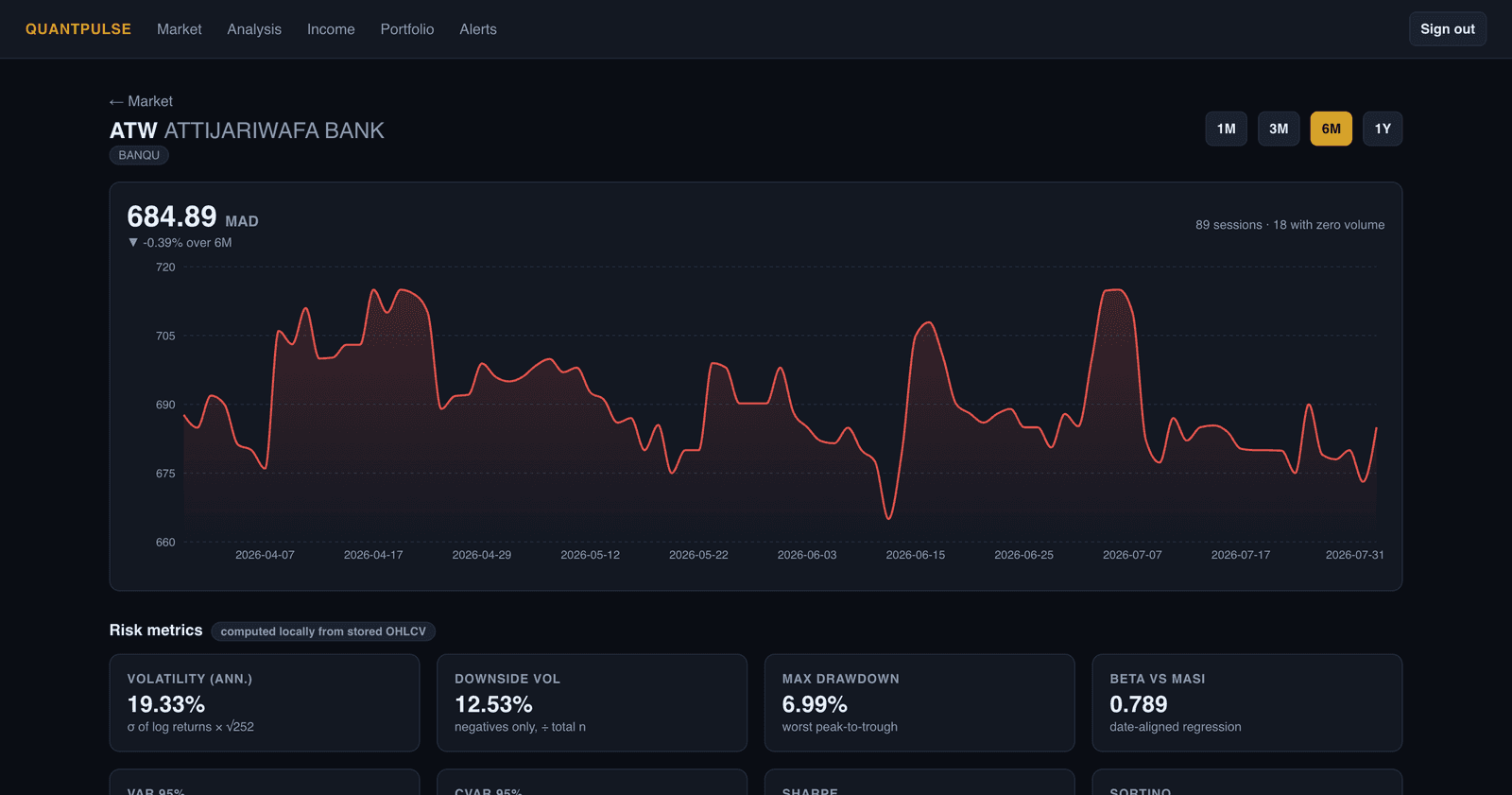Select the 1Y time range
The height and width of the screenshot is (795, 1512).
click(1383, 129)
